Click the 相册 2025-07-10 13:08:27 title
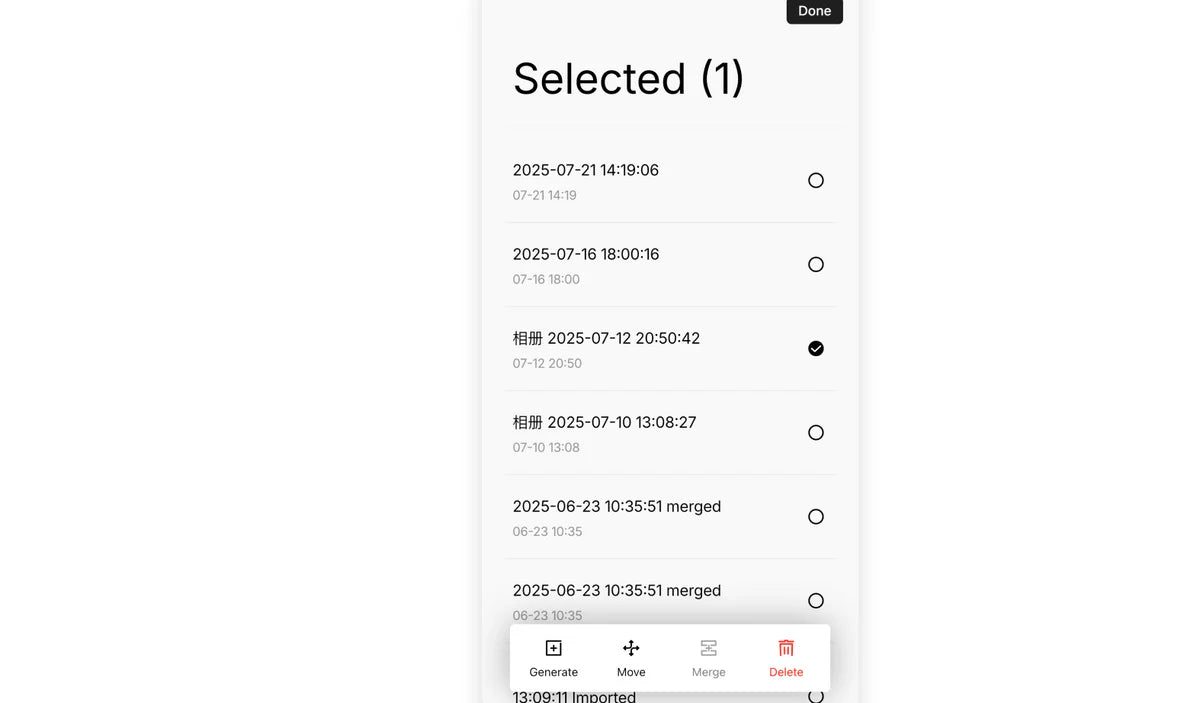 [604, 422]
